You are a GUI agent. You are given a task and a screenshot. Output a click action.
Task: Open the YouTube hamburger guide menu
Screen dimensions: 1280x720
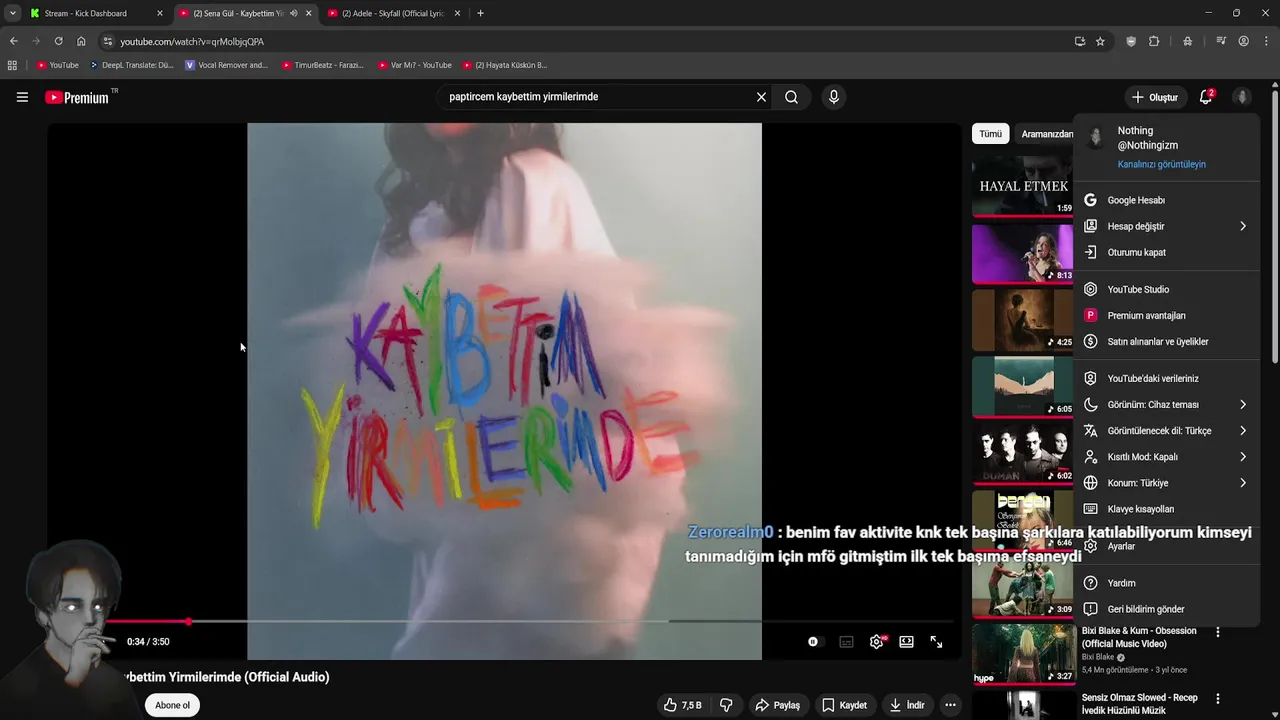point(22,97)
